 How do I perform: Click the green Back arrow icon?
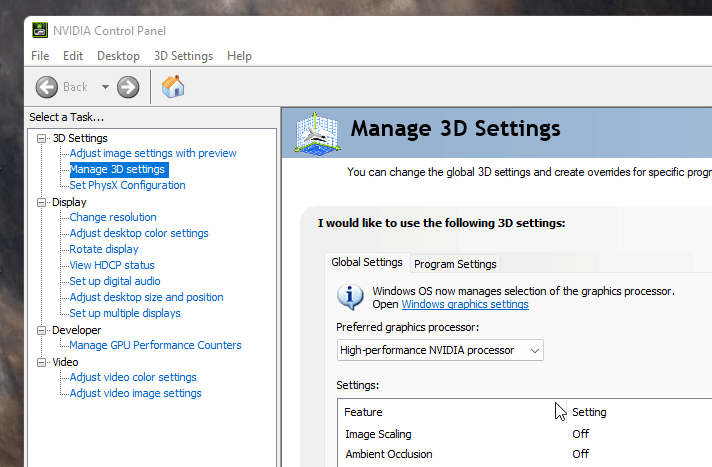[47, 87]
